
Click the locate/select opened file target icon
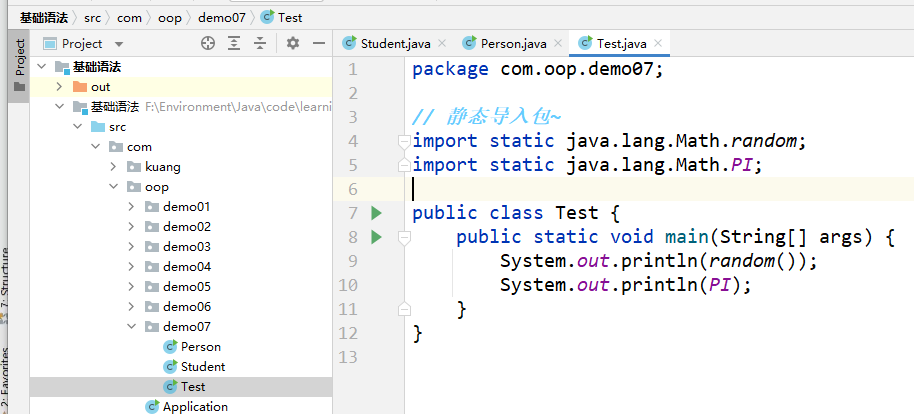pyautogui.click(x=208, y=43)
